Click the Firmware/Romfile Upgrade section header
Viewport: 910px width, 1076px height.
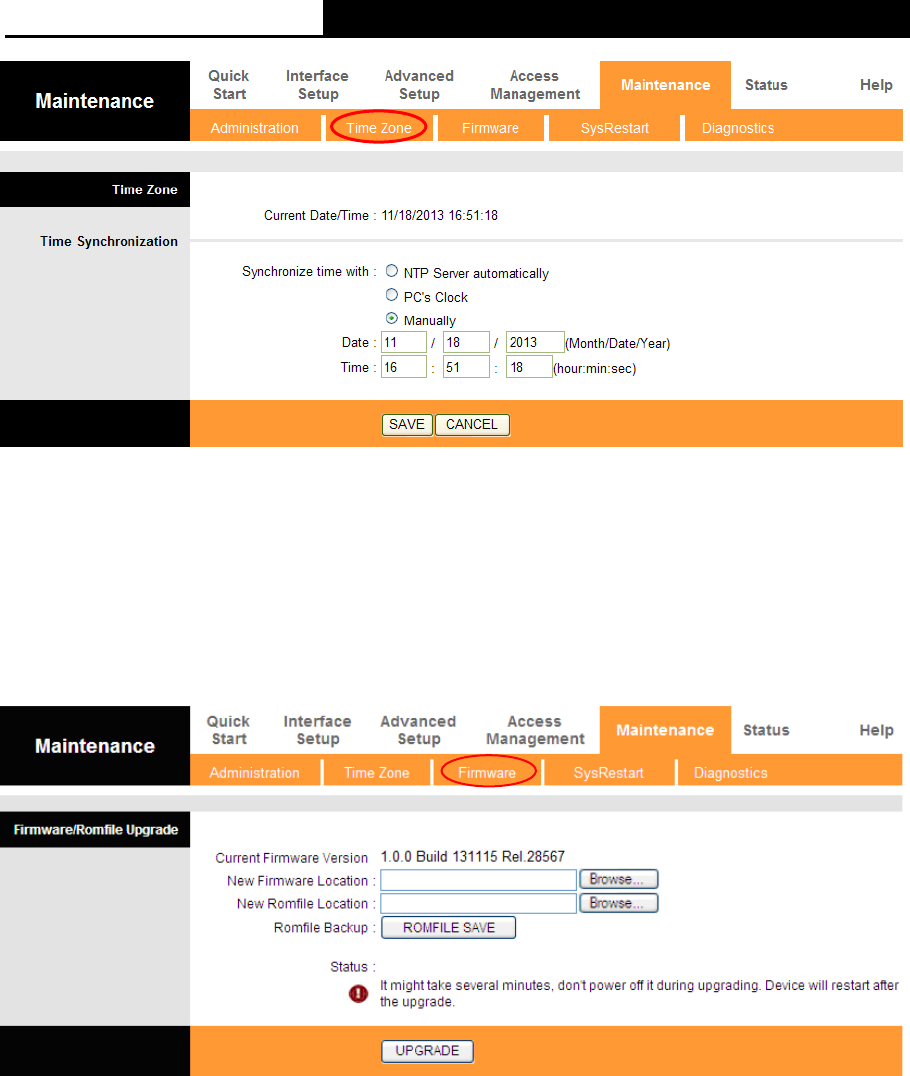point(95,830)
